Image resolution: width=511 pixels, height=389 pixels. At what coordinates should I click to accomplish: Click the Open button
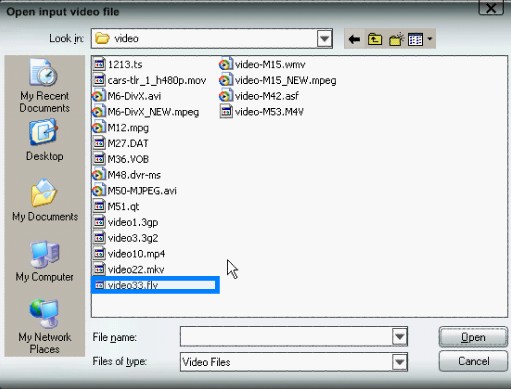[473, 337]
